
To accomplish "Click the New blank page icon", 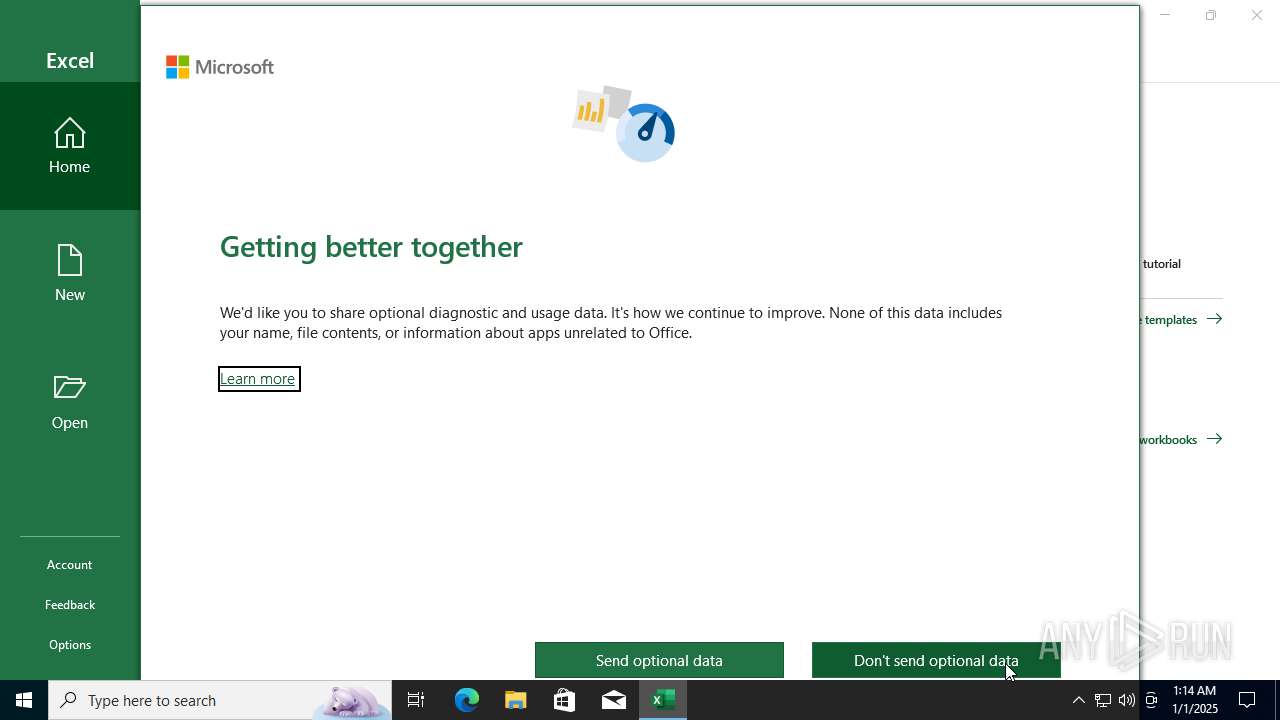I will (x=70, y=261).
